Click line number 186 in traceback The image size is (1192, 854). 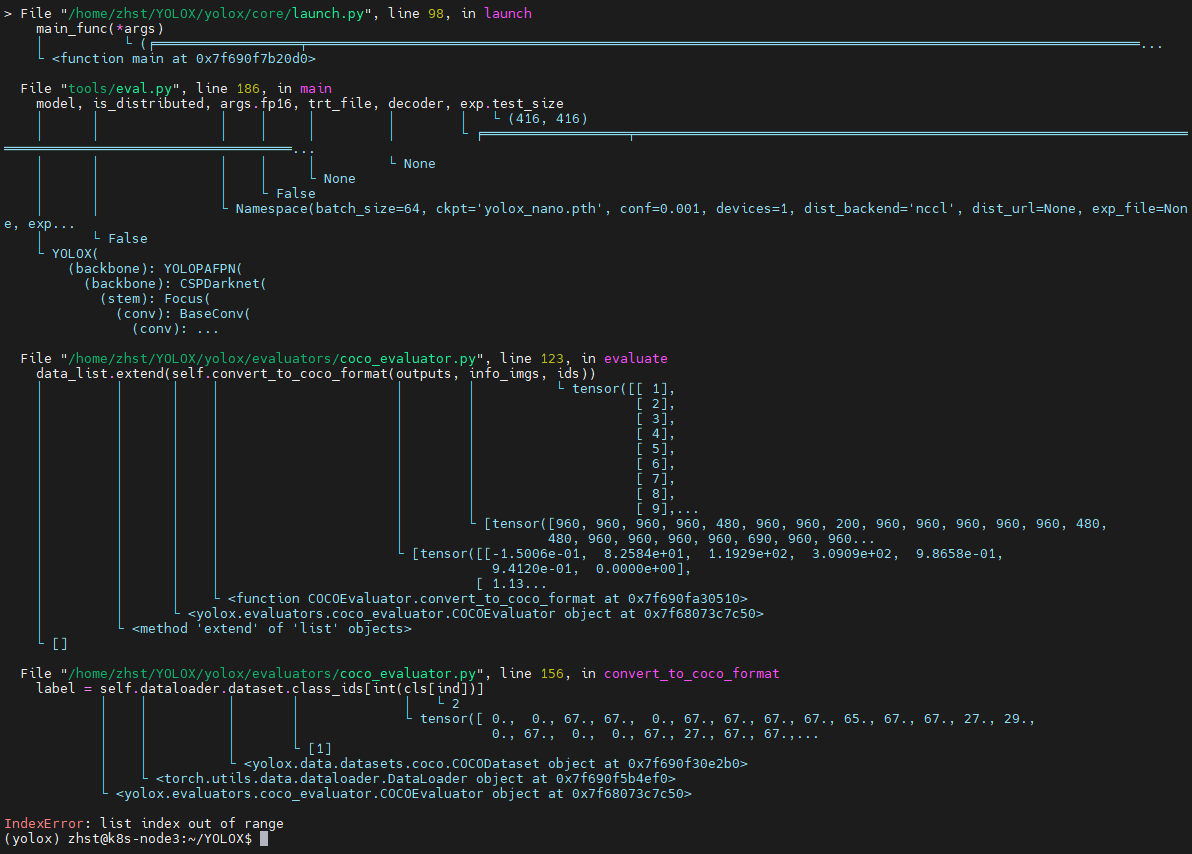pyautogui.click(x=248, y=88)
